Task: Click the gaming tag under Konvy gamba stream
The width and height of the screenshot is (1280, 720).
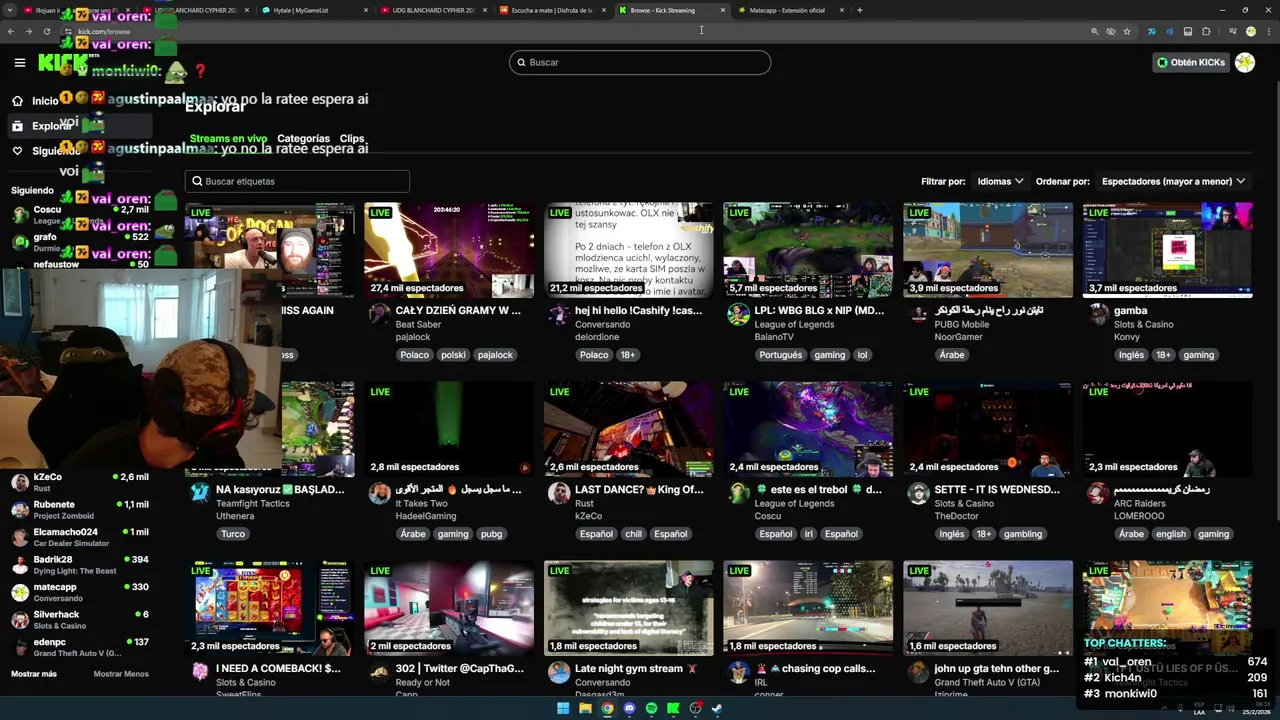Action: point(1198,355)
